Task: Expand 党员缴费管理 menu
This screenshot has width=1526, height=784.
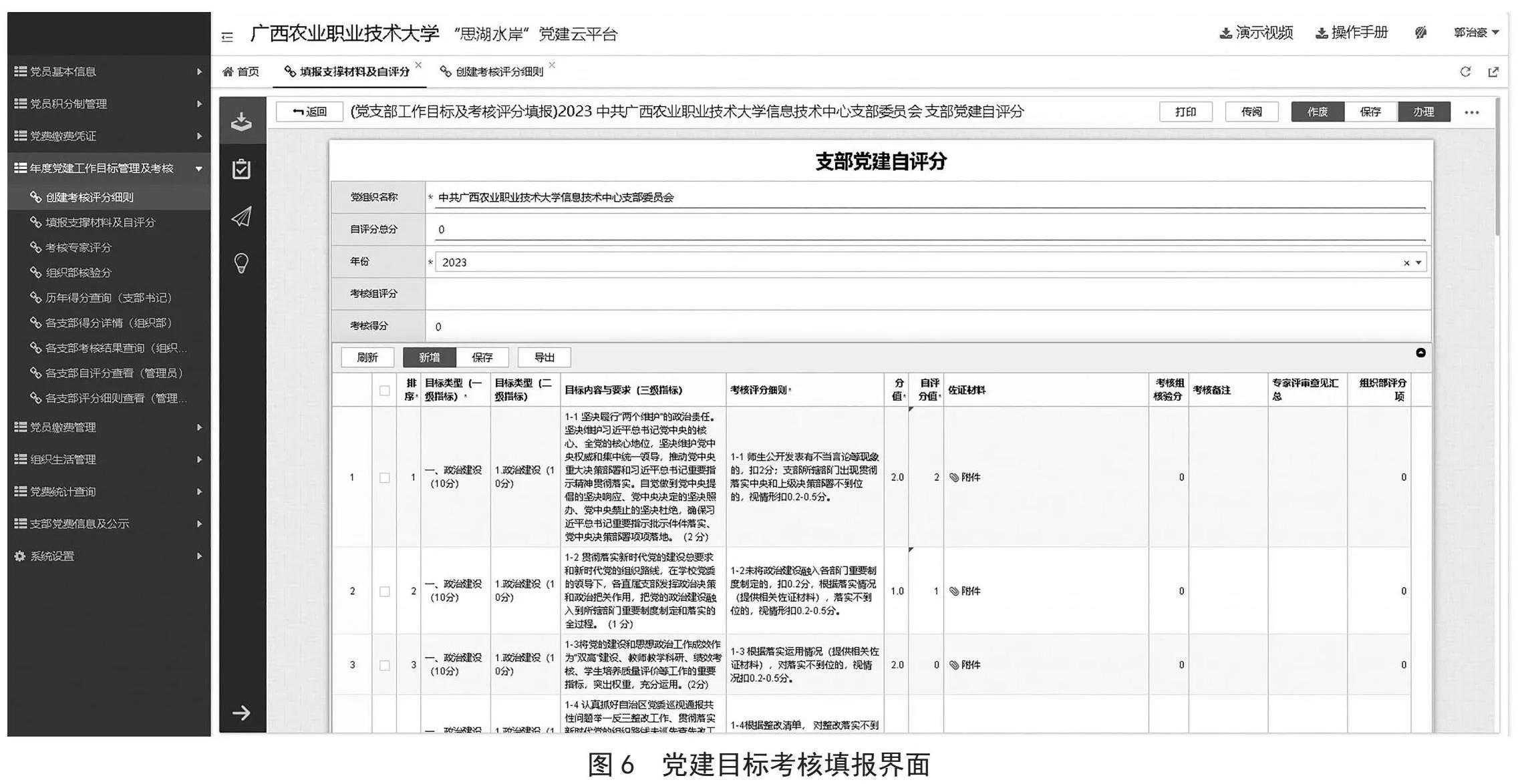Action: click(x=109, y=427)
